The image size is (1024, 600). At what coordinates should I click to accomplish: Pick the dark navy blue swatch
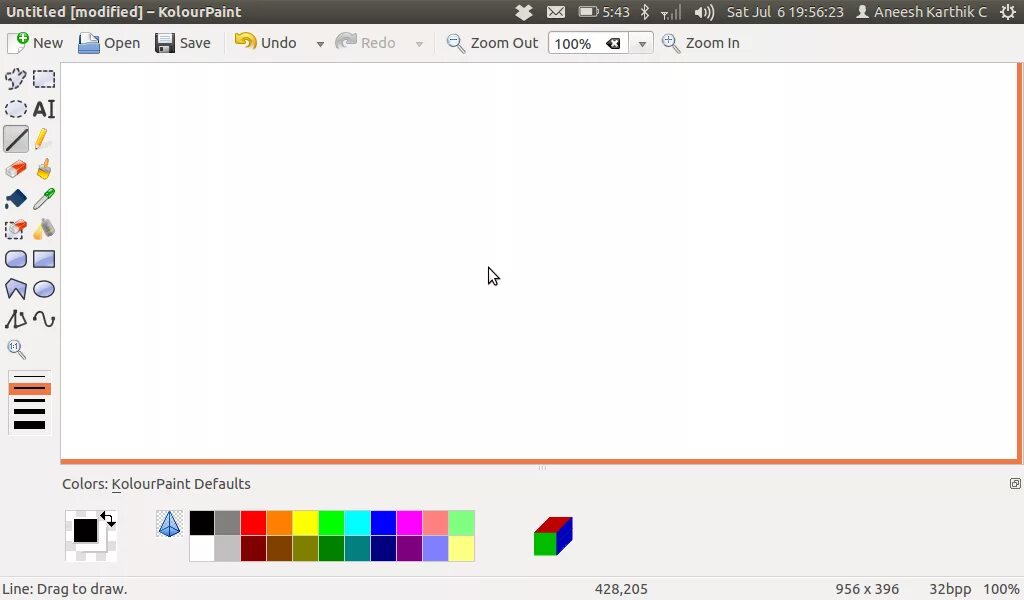[383, 548]
